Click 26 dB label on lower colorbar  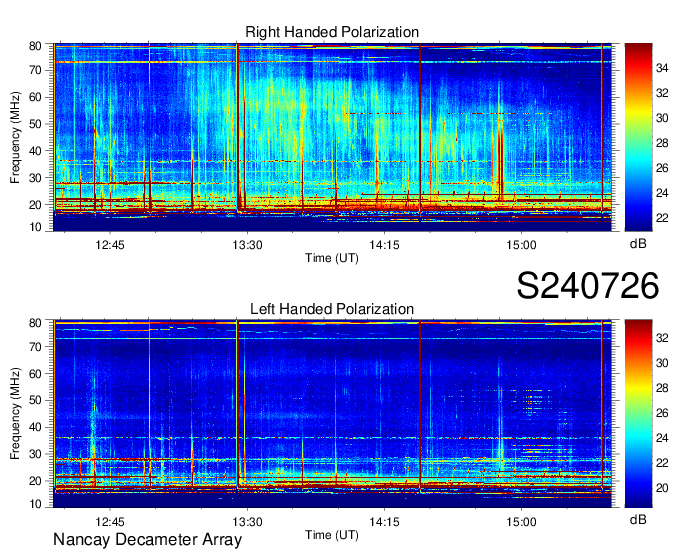click(x=662, y=413)
